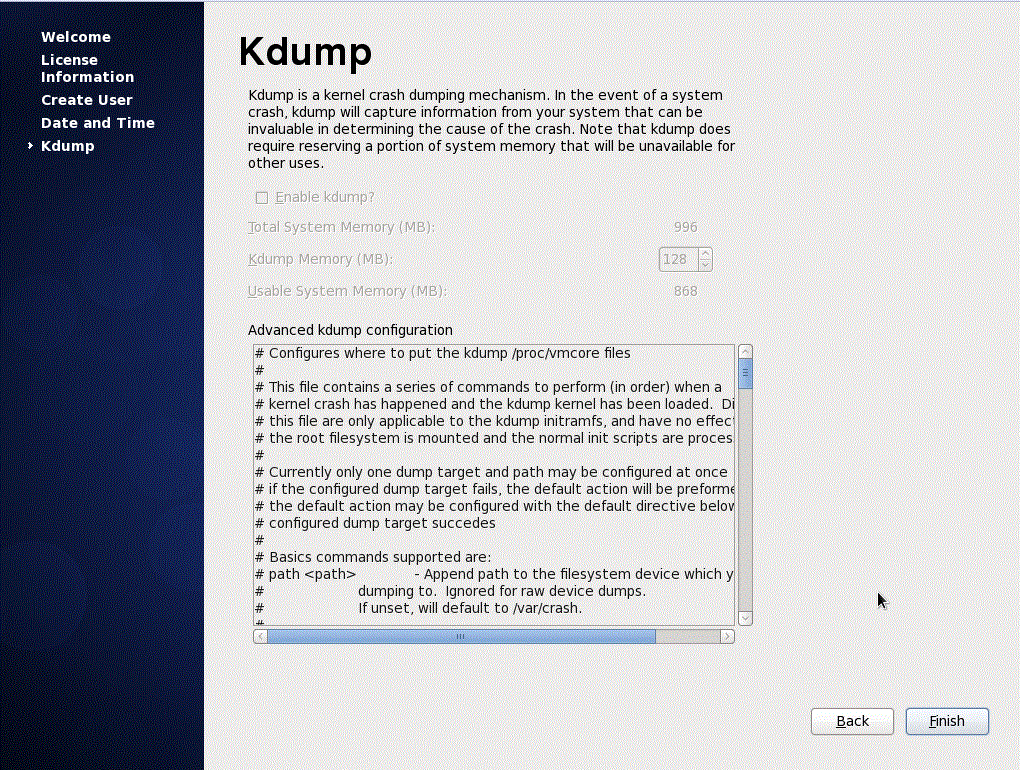The width and height of the screenshot is (1020, 770).
Task: Click the horizontal scrollbar right arrow
Action: [x=727, y=636]
